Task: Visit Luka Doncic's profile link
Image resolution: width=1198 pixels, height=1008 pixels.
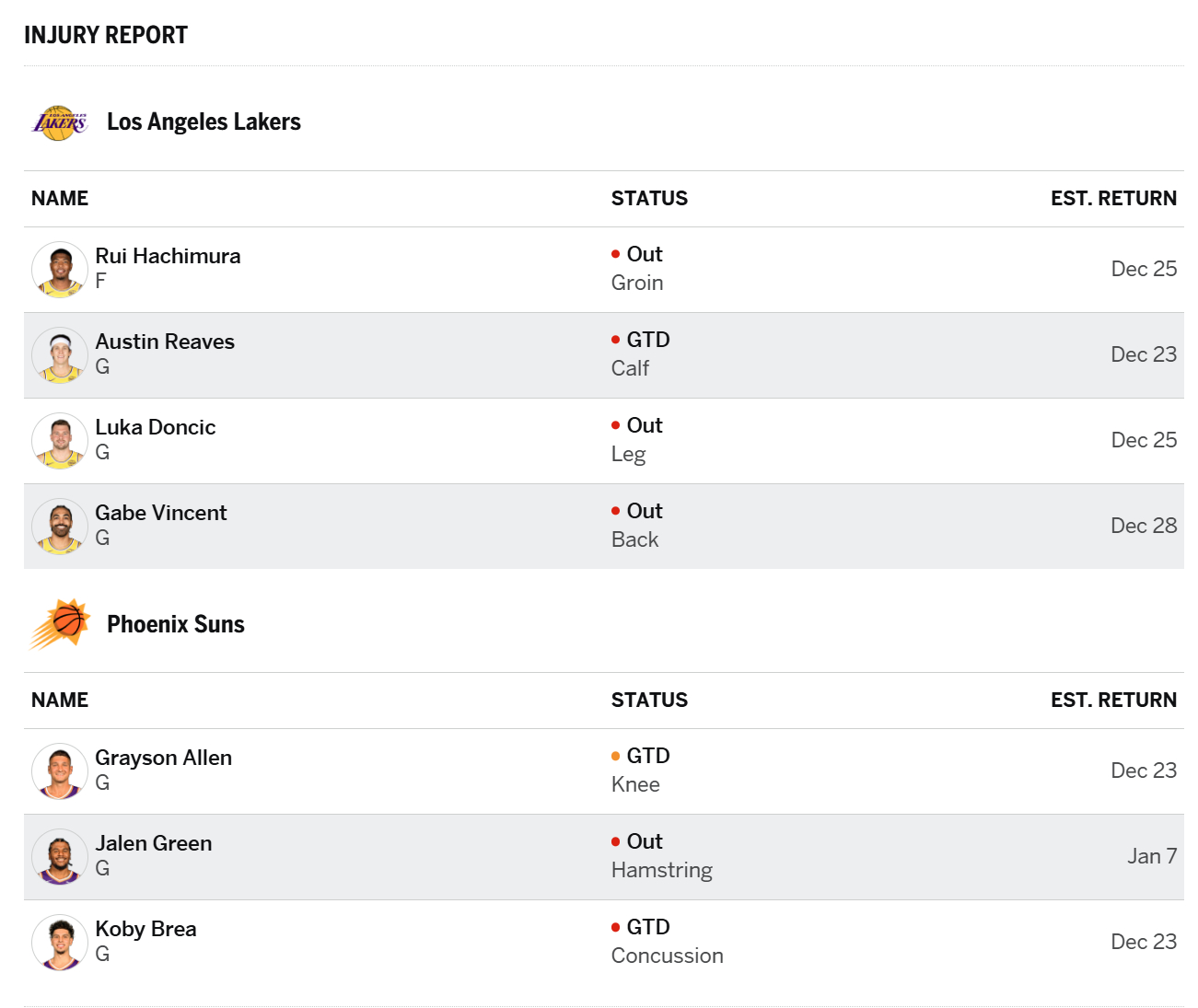Action: pyautogui.click(x=156, y=427)
